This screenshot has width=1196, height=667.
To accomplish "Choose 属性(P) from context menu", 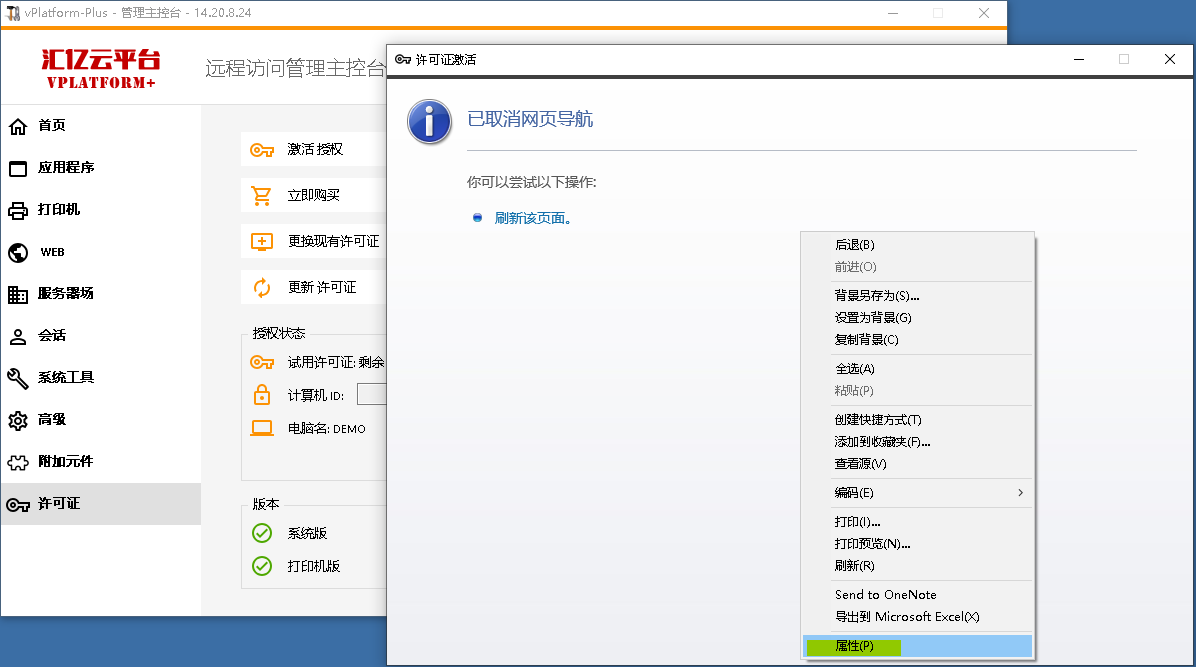I will click(854, 646).
